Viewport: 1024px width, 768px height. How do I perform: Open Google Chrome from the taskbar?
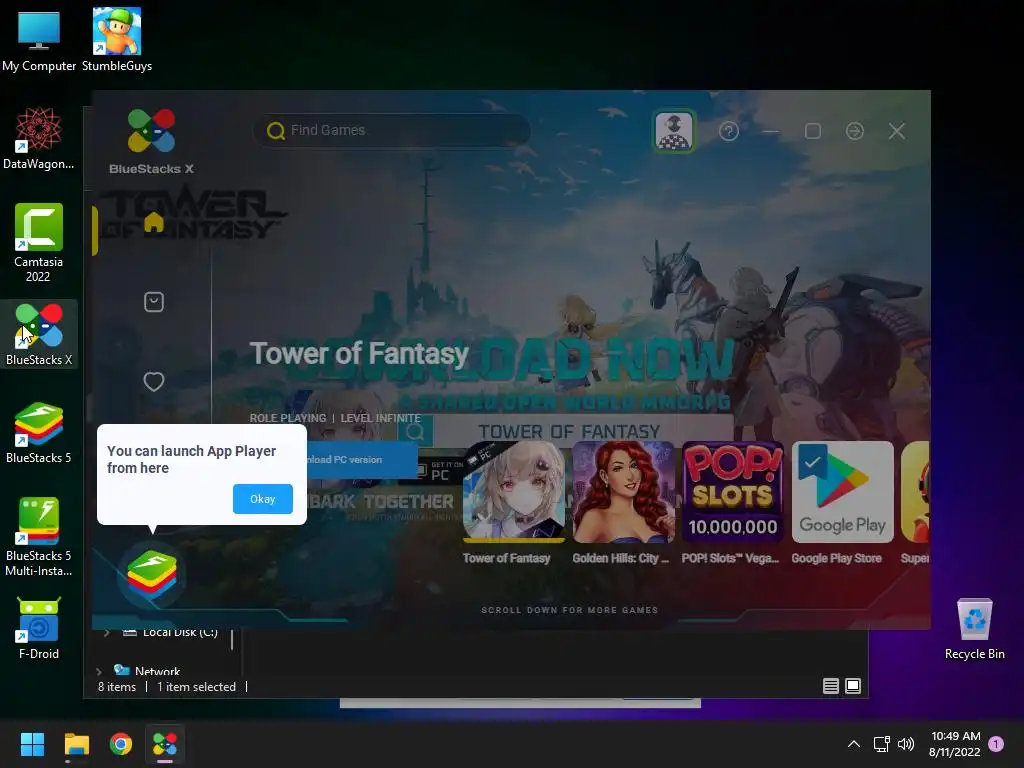(x=121, y=744)
